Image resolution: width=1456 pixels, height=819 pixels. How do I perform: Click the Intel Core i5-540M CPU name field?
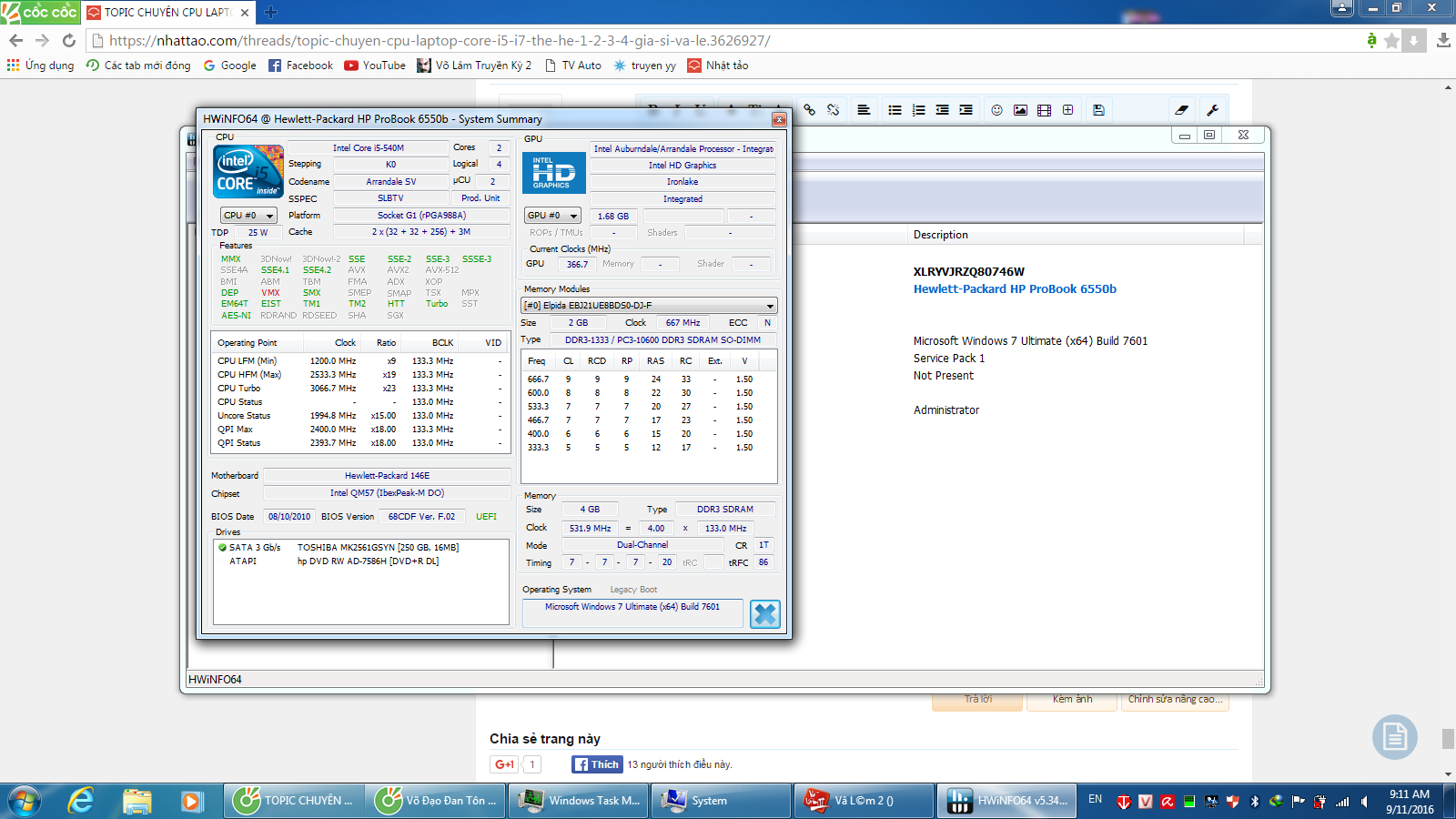(390, 147)
